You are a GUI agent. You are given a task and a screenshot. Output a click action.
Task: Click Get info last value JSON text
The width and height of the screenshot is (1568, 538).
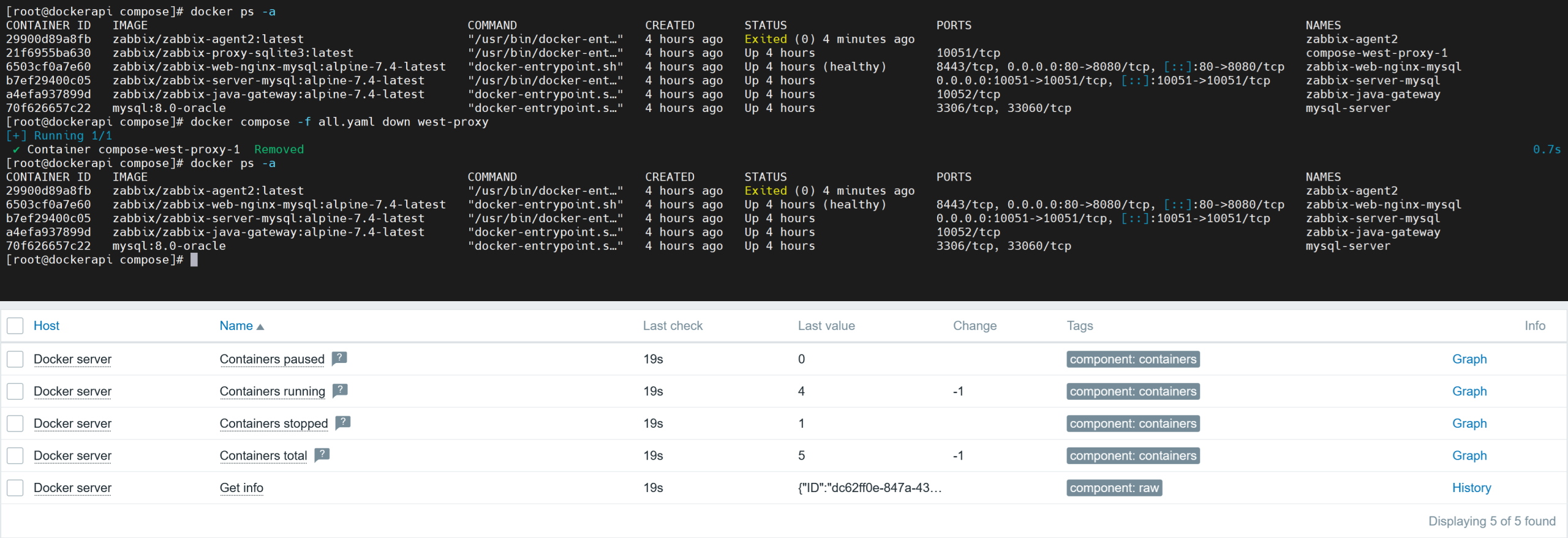pyautogui.click(x=869, y=488)
